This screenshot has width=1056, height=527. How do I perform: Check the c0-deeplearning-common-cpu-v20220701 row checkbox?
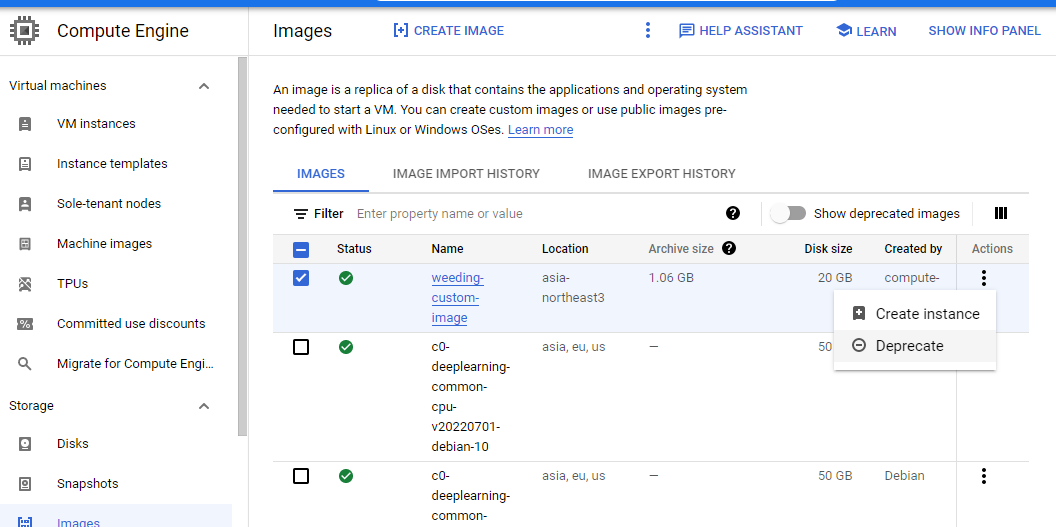(301, 347)
